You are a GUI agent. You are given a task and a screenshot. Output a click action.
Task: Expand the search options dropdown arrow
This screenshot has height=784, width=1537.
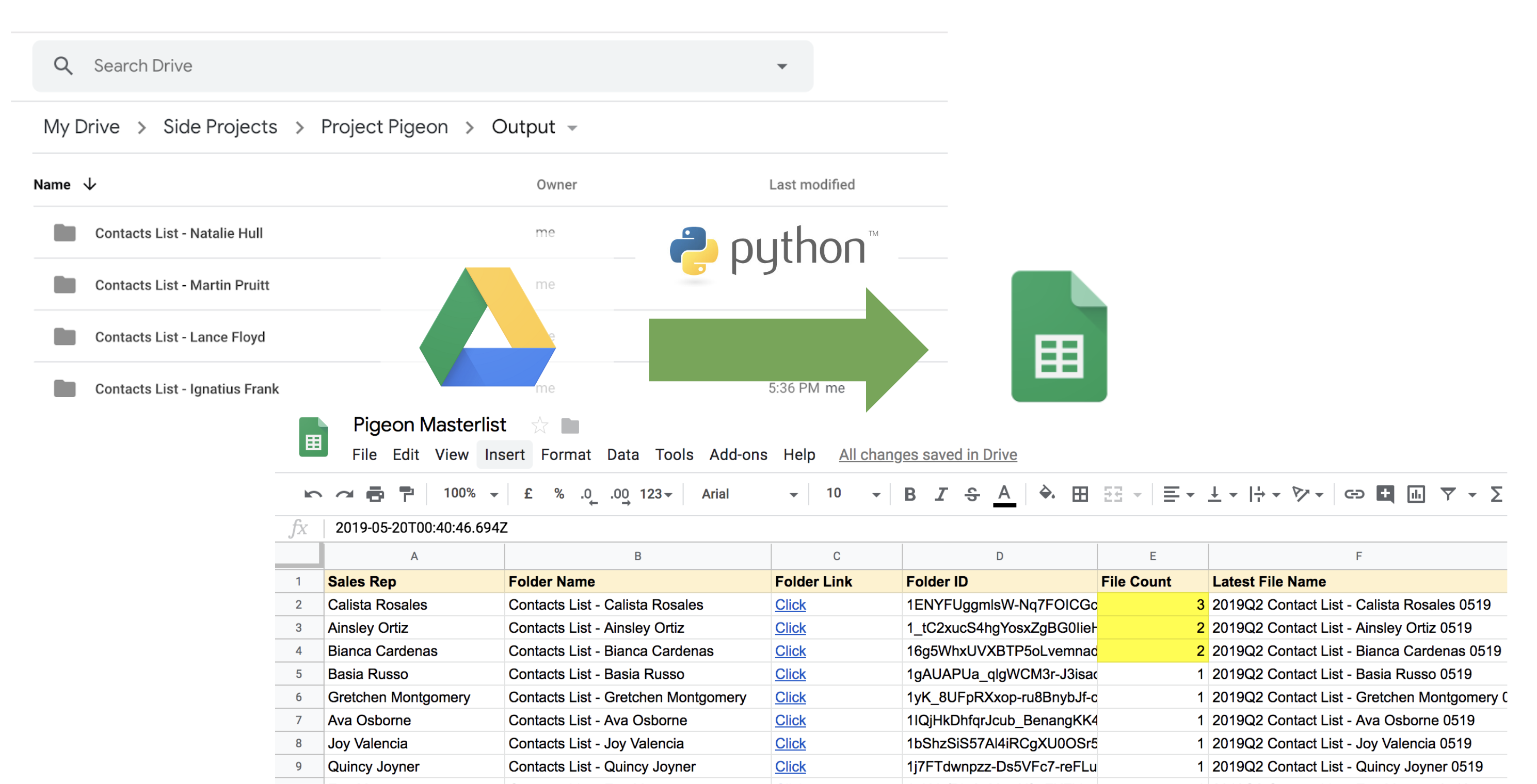[782, 66]
